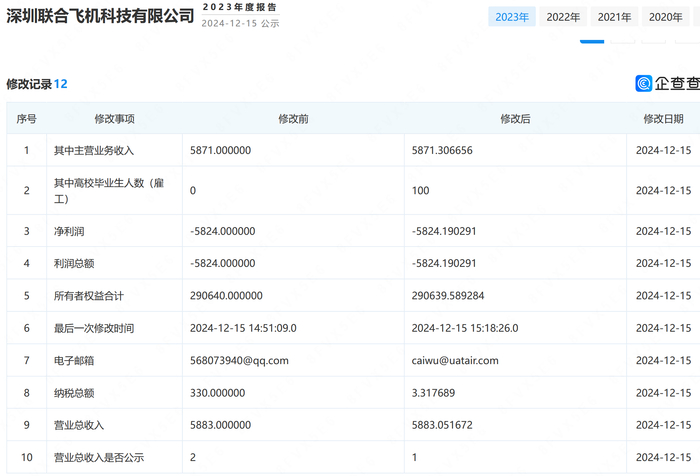Select the timestamp 2024-12-15 14:51:09.0
This screenshot has height=476, width=700.
(x=243, y=328)
